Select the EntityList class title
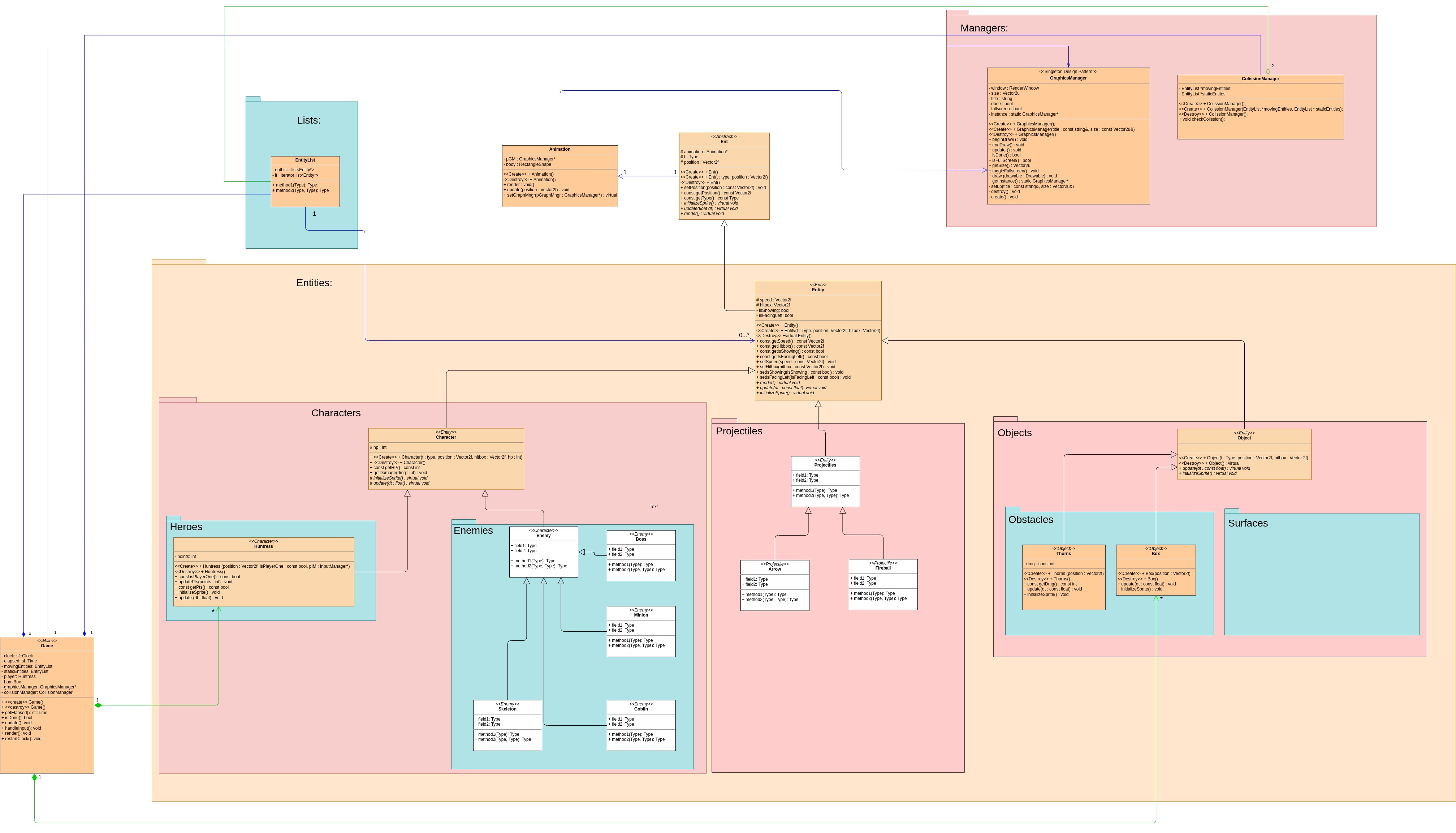 pos(305,160)
